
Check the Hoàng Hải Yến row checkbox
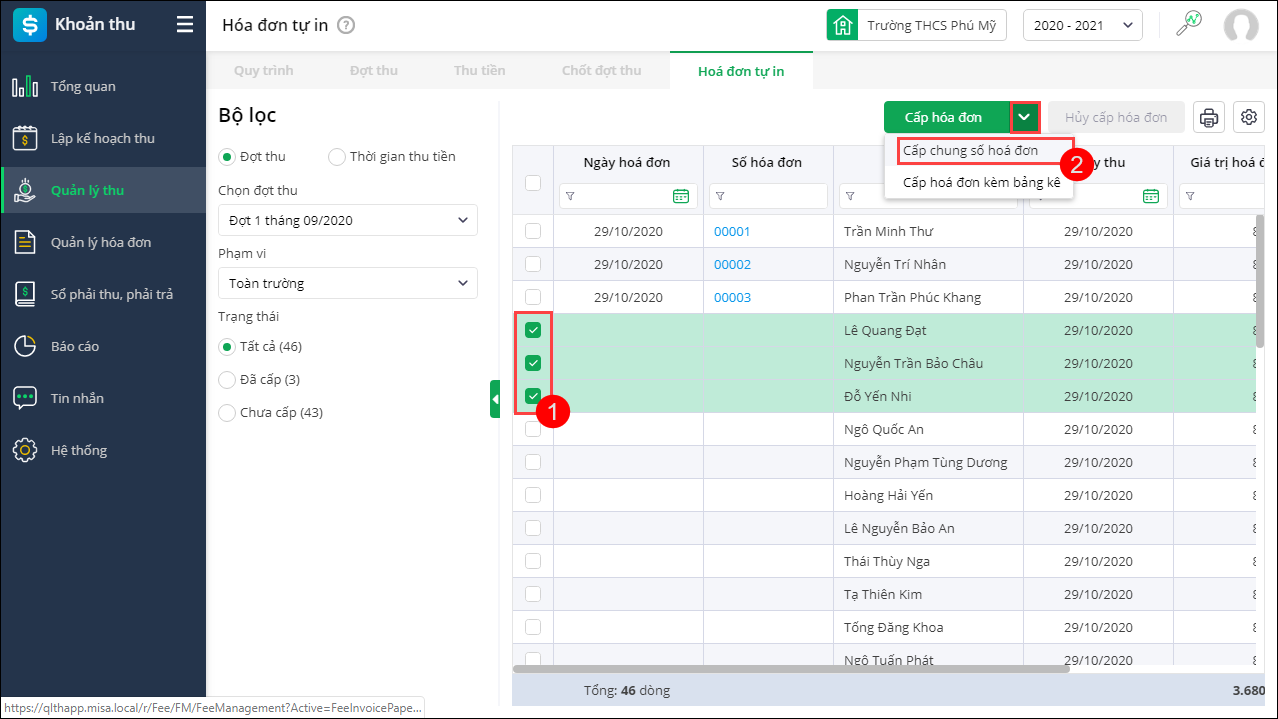pos(533,495)
